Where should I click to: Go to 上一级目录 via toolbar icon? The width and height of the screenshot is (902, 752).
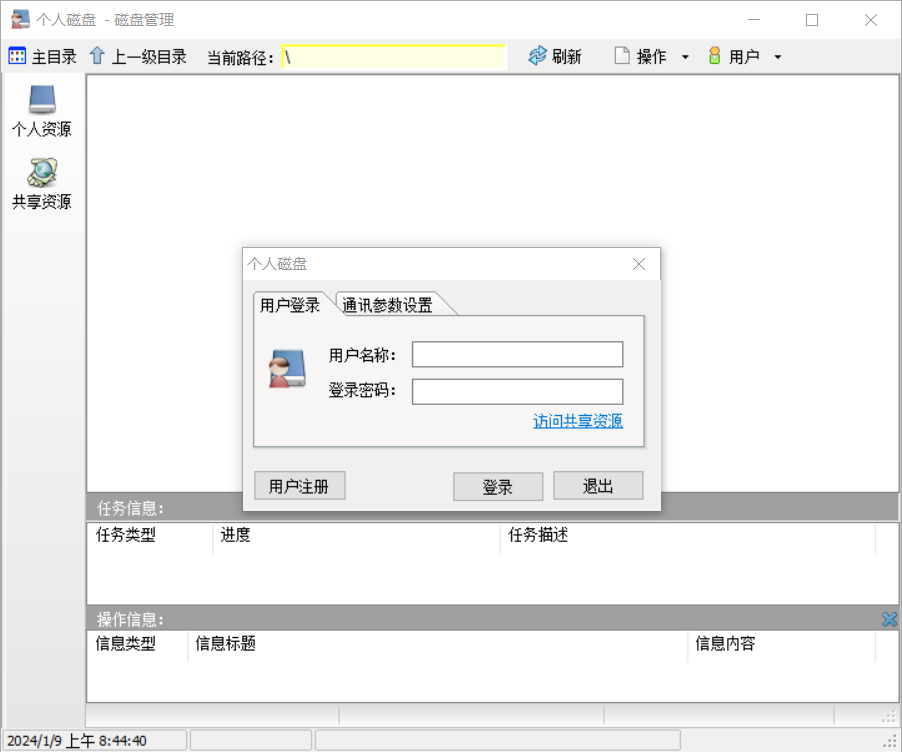point(97,56)
